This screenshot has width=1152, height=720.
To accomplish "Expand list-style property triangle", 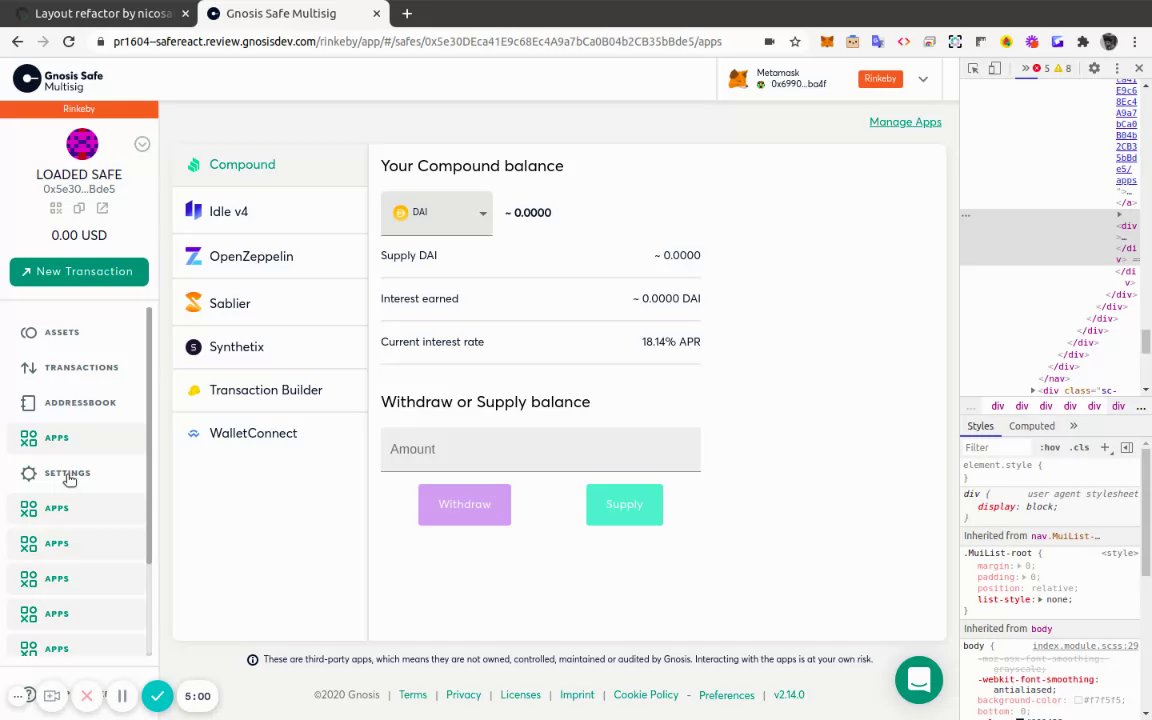I will click(x=1040, y=600).
